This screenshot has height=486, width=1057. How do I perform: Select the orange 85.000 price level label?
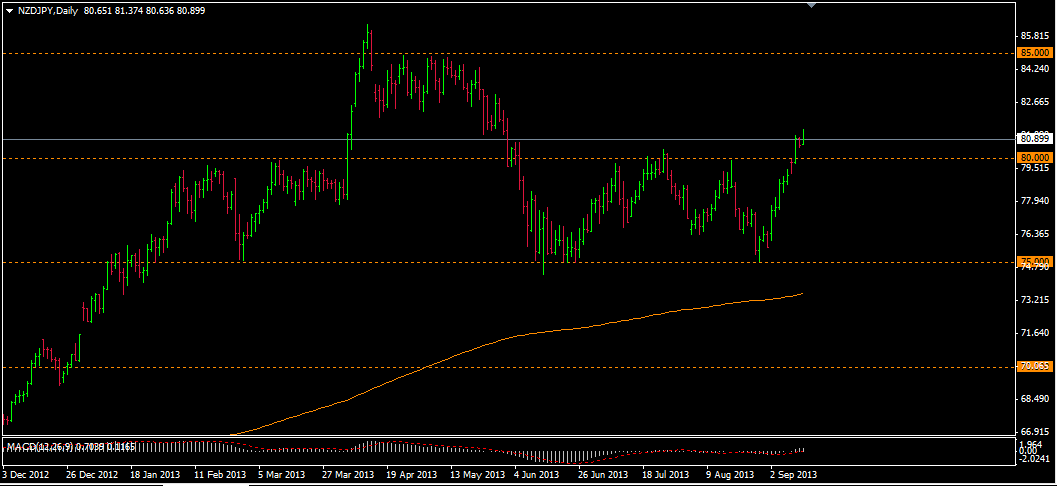point(1035,53)
